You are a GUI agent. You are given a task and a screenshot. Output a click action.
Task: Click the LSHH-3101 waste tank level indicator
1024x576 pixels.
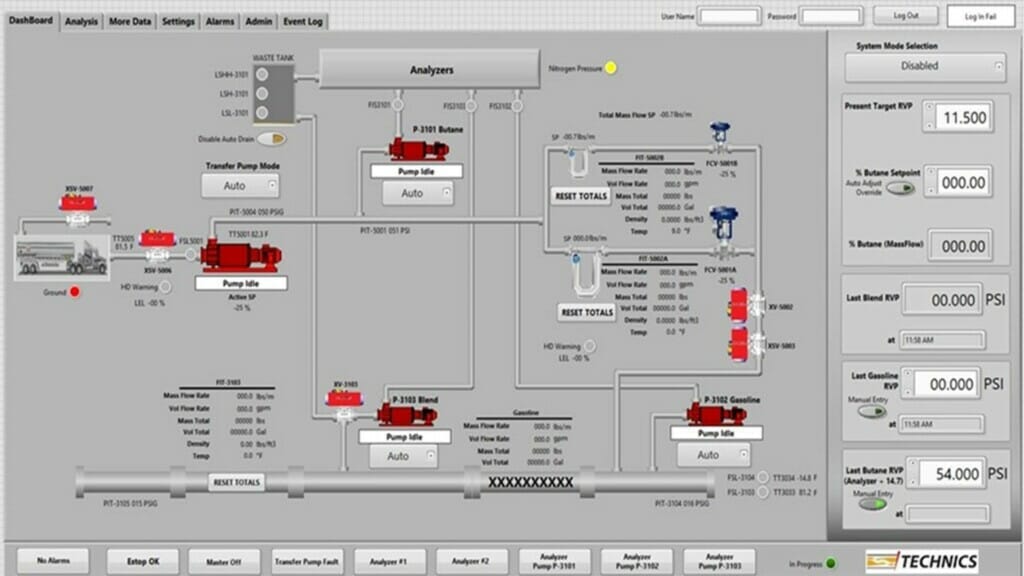pyautogui.click(x=262, y=74)
